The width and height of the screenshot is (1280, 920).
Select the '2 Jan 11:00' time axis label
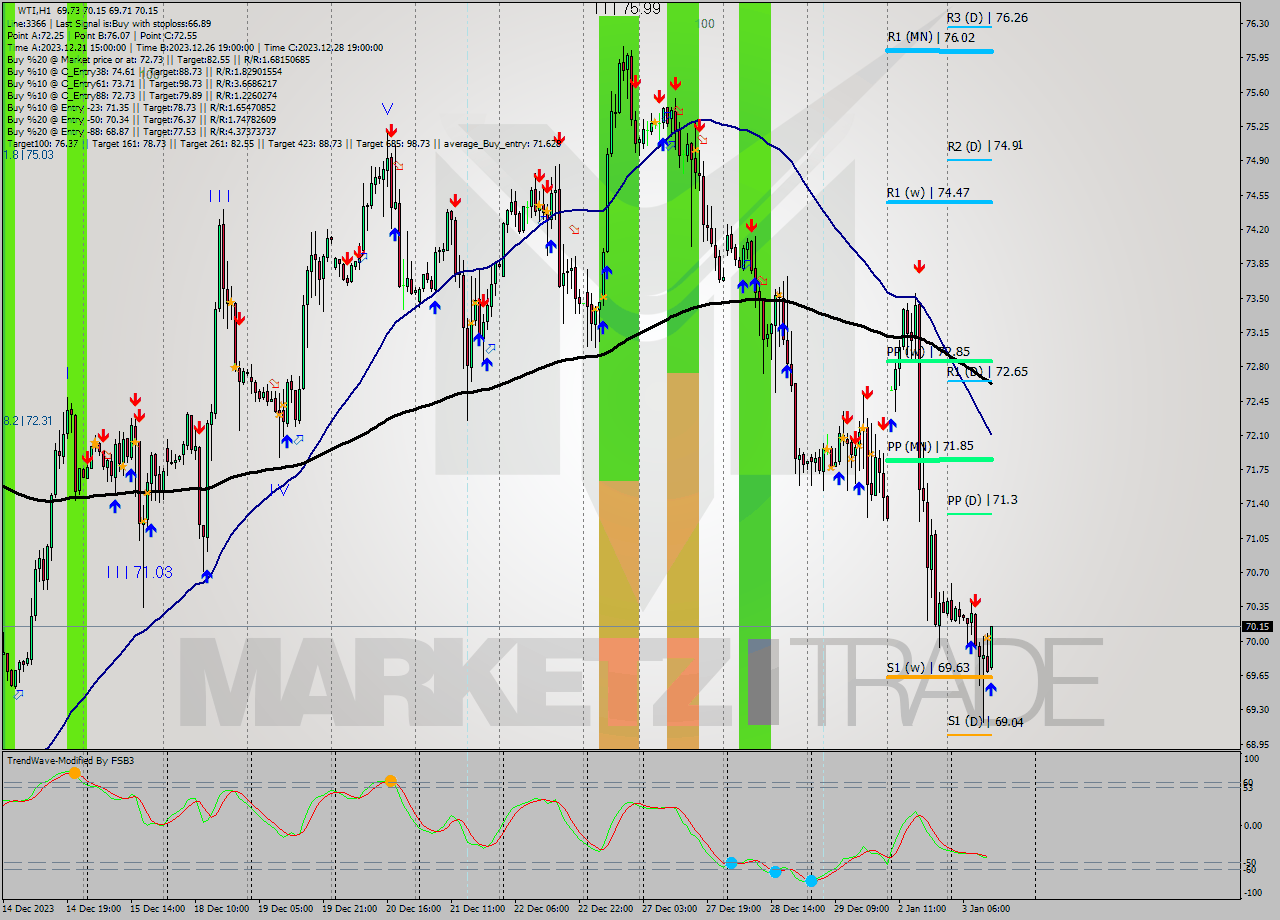coord(922,910)
